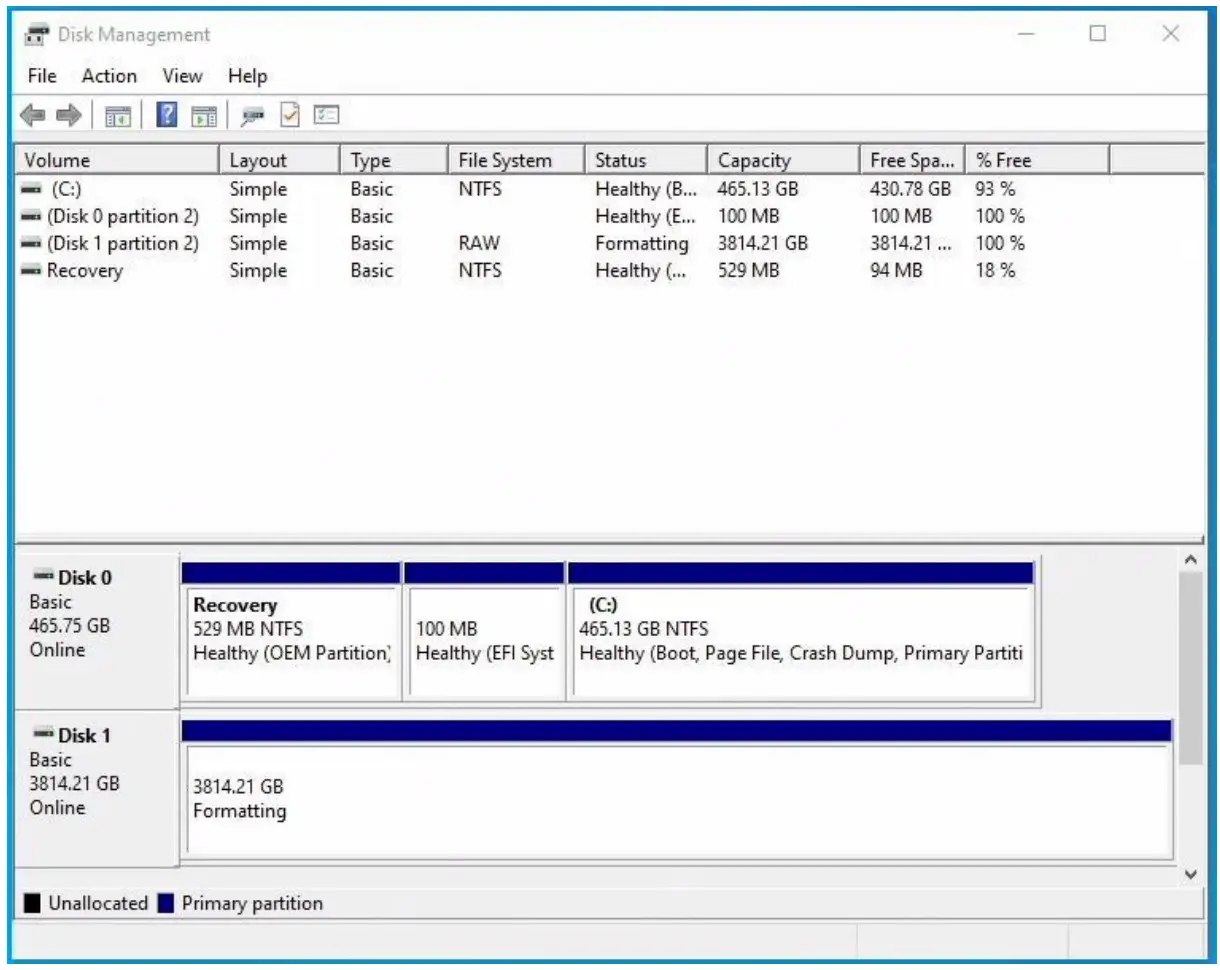Click the Disk Management title bar icon
Viewport: 1220px width, 970px height.
[37, 33]
